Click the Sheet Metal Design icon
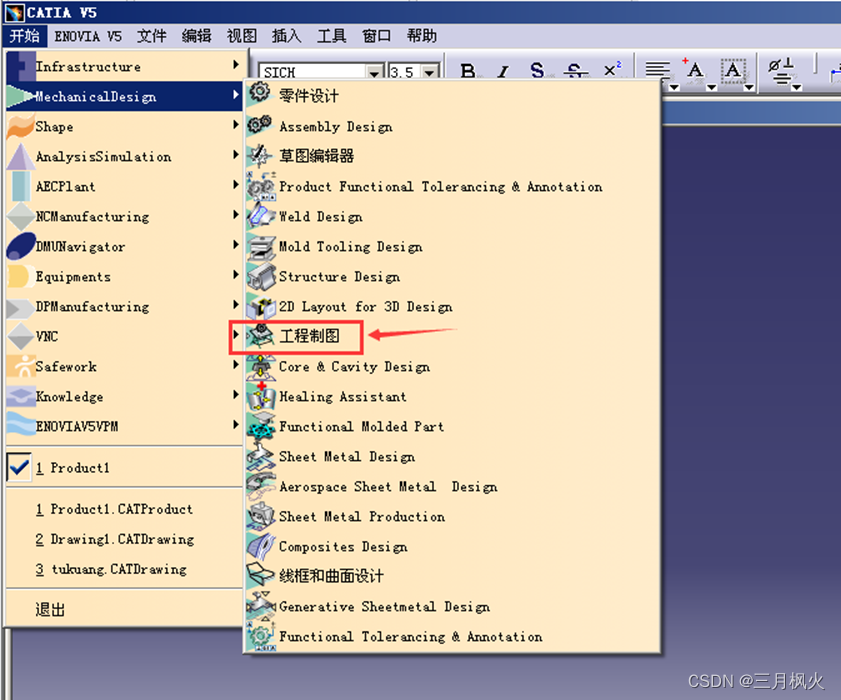This screenshot has width=841, height=700. [261, 456]
